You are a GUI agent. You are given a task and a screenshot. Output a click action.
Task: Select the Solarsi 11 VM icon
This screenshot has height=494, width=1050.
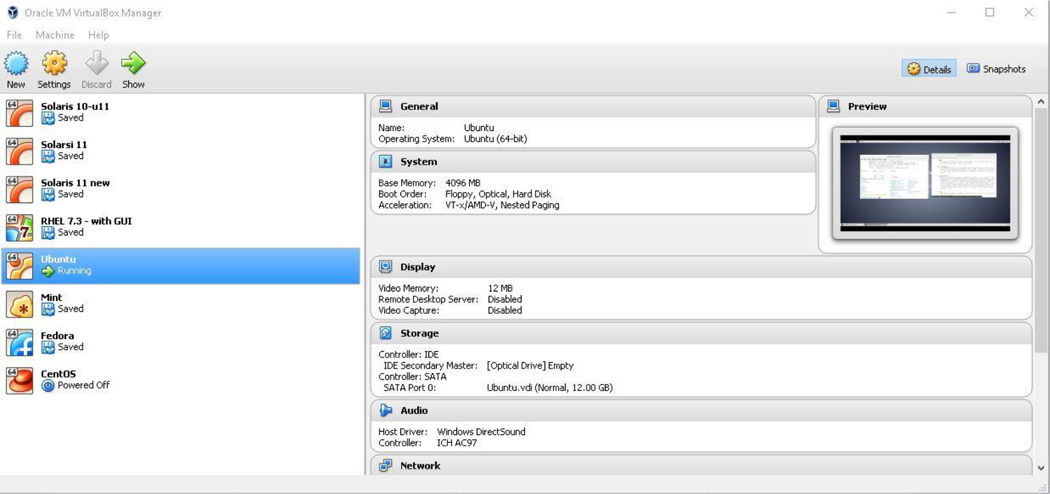tap(19, 151)
